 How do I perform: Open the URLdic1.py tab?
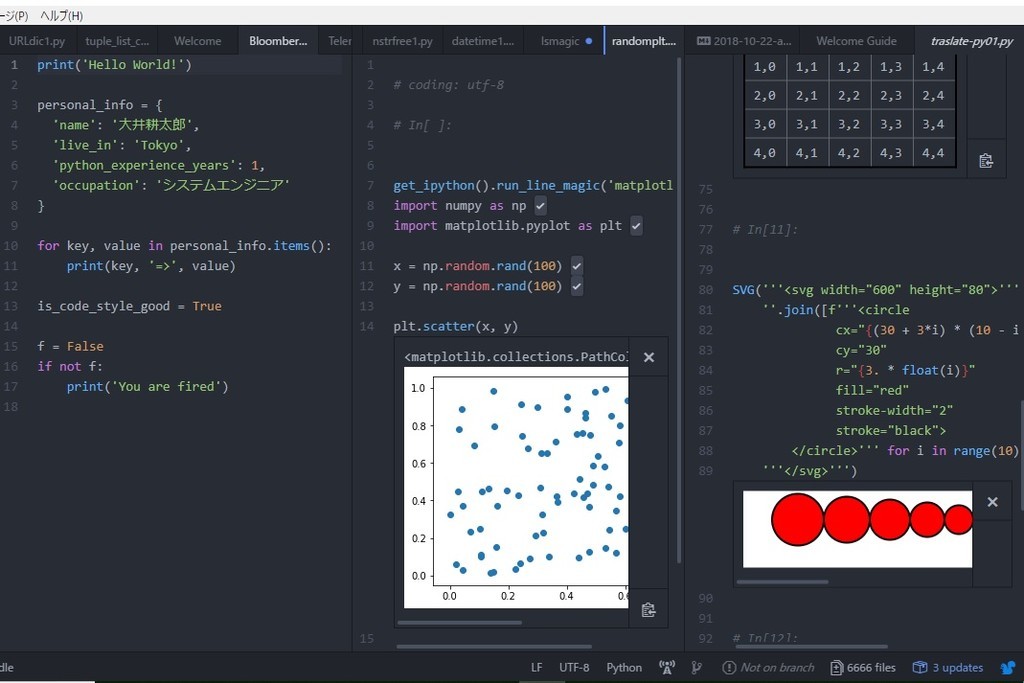coord(37,40)
